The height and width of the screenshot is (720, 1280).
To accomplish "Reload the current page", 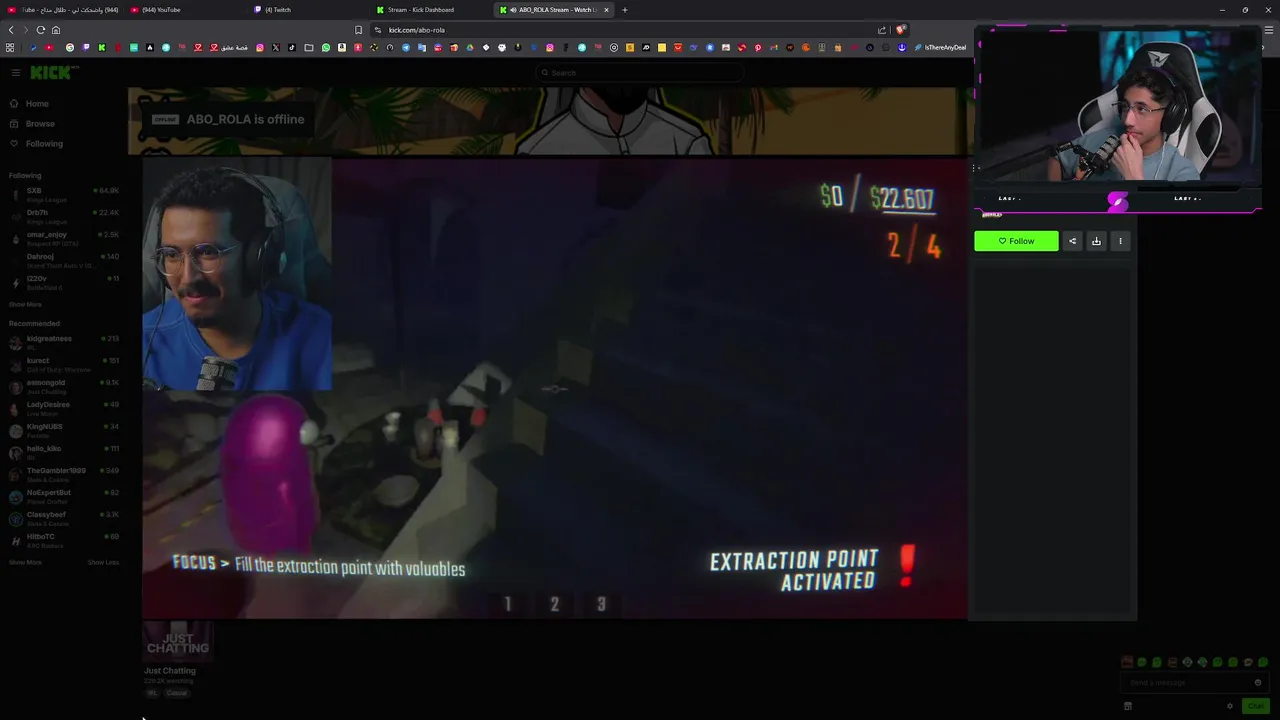I will (x=40, y=30).
